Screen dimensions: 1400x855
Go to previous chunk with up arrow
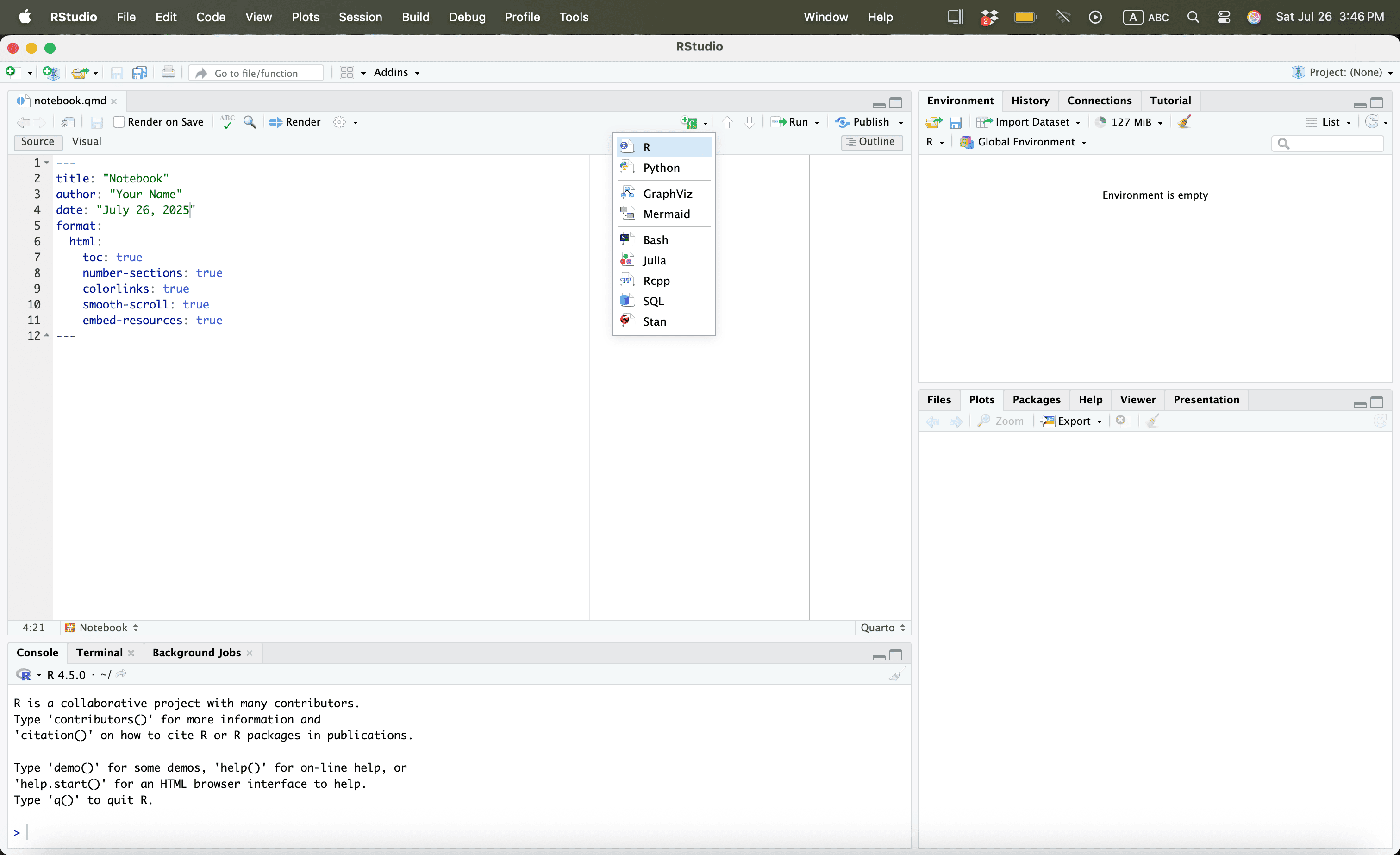pyautogui.click(x=727, y=122)
